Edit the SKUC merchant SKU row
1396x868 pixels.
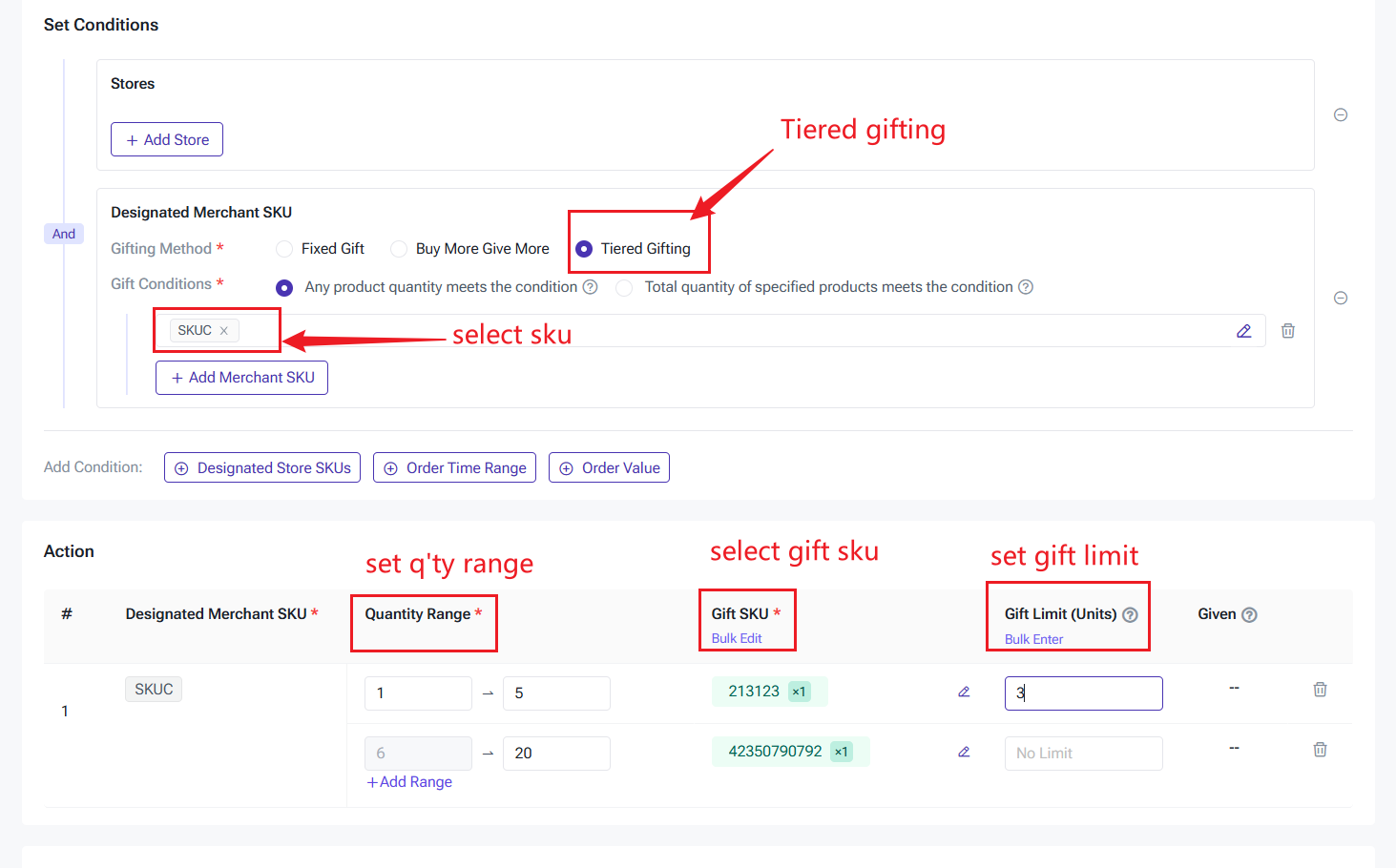1244,331
